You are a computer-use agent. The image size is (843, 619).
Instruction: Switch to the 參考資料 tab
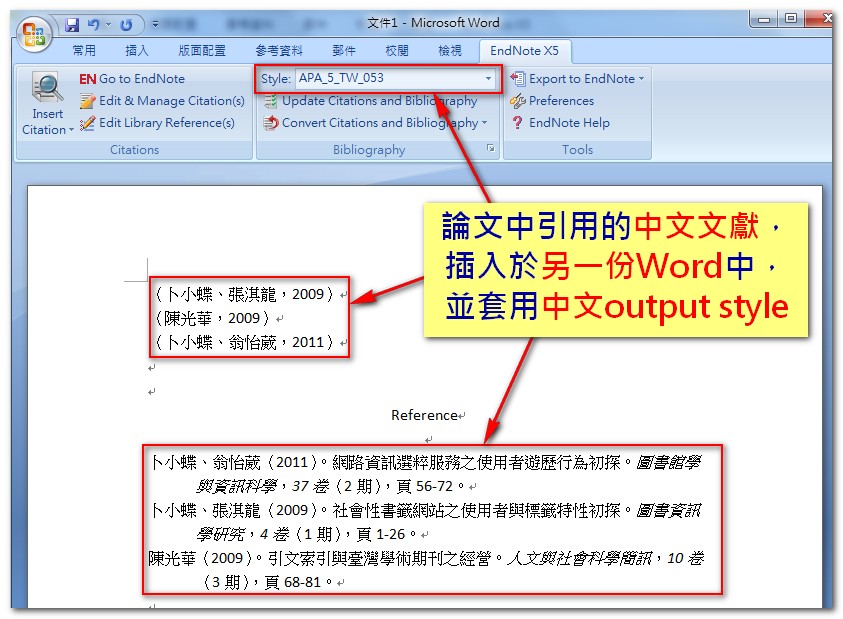click(279, 51)
